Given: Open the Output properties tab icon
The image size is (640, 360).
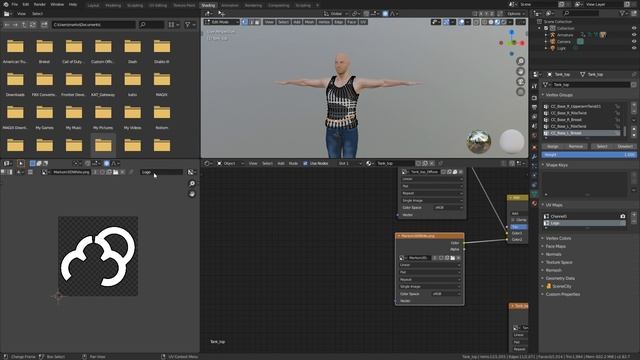Looking at the screenshot, I should point(534,107).
